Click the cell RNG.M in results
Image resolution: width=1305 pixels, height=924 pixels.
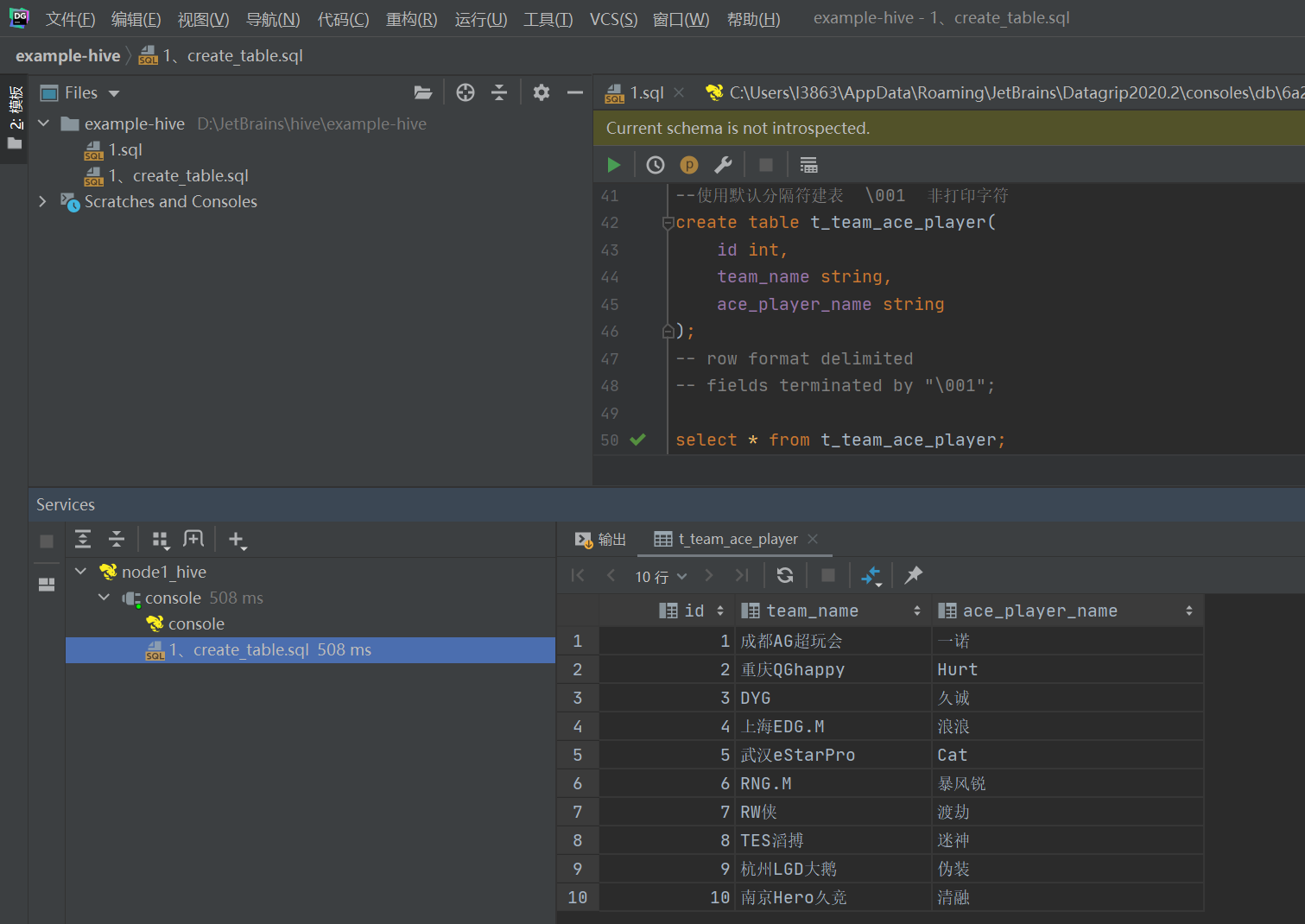coord(833,783)
